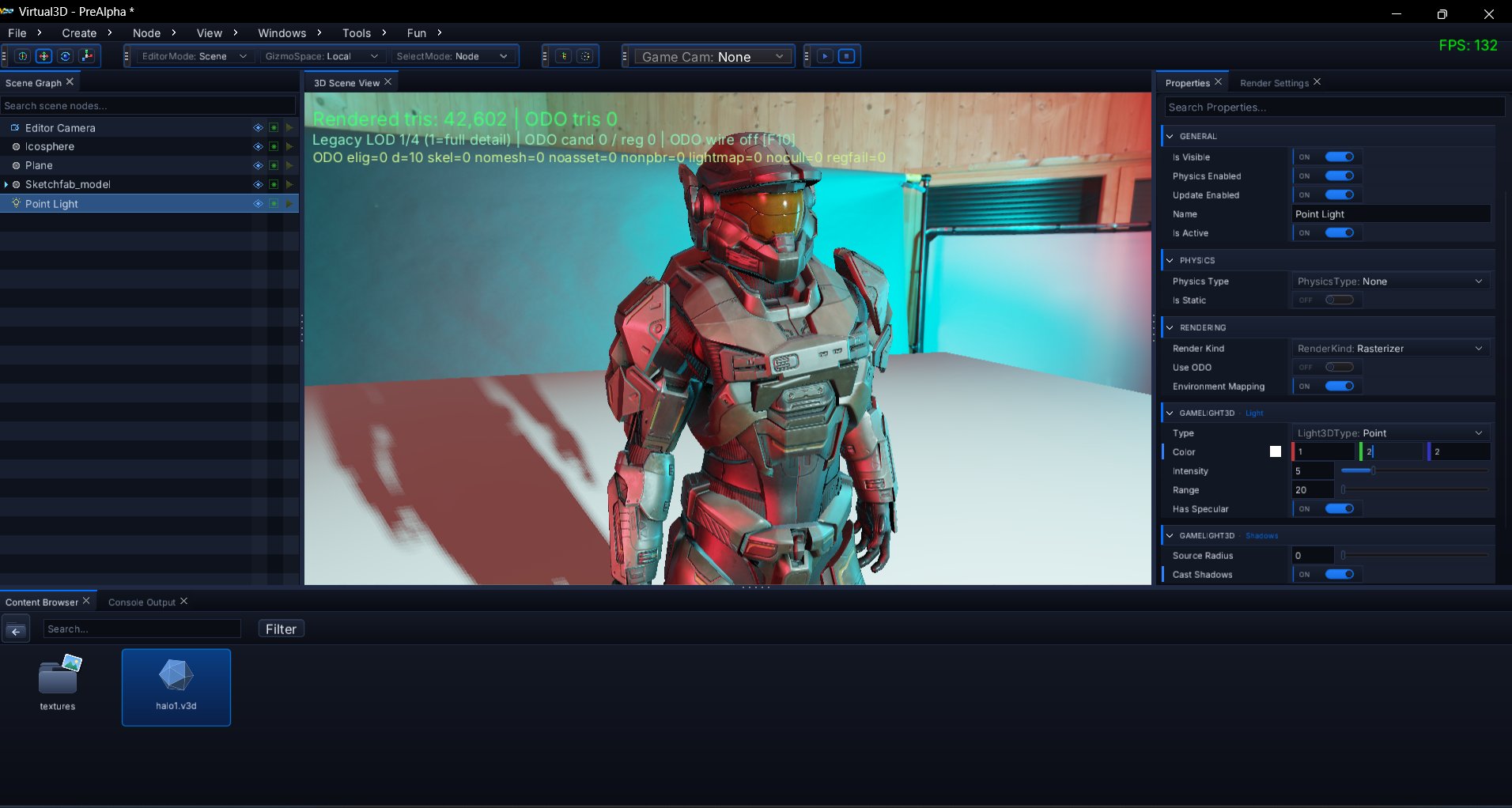Stop game playback with the stop icon

[846, 56]
